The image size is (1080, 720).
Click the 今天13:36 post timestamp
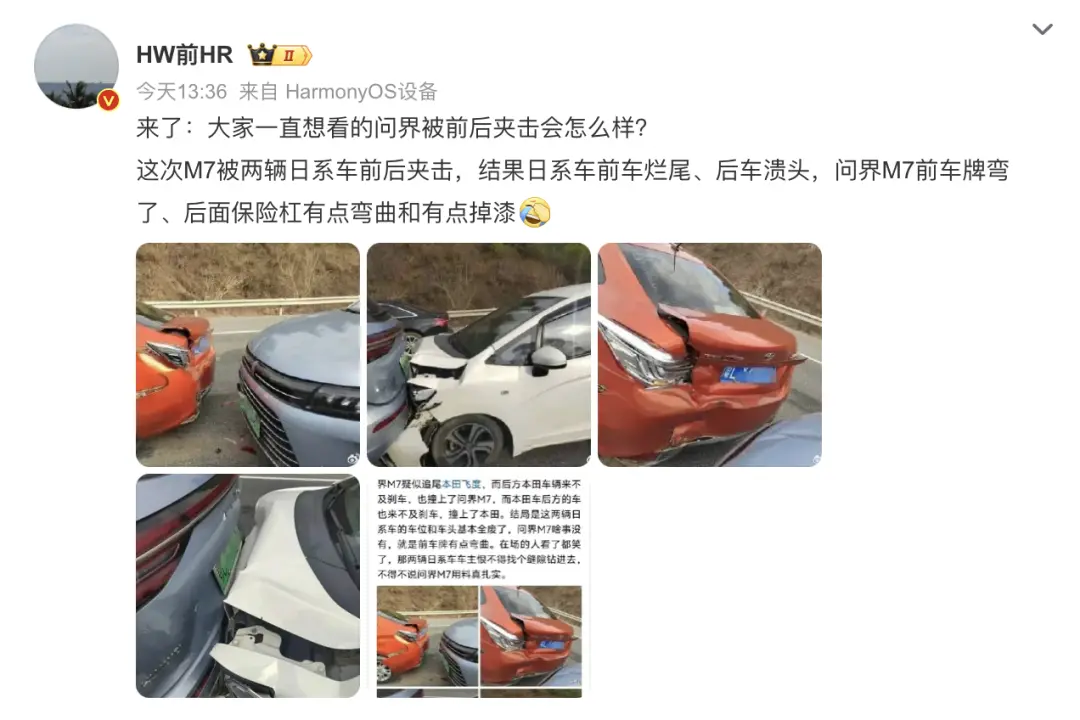click(x=181, y=91)
